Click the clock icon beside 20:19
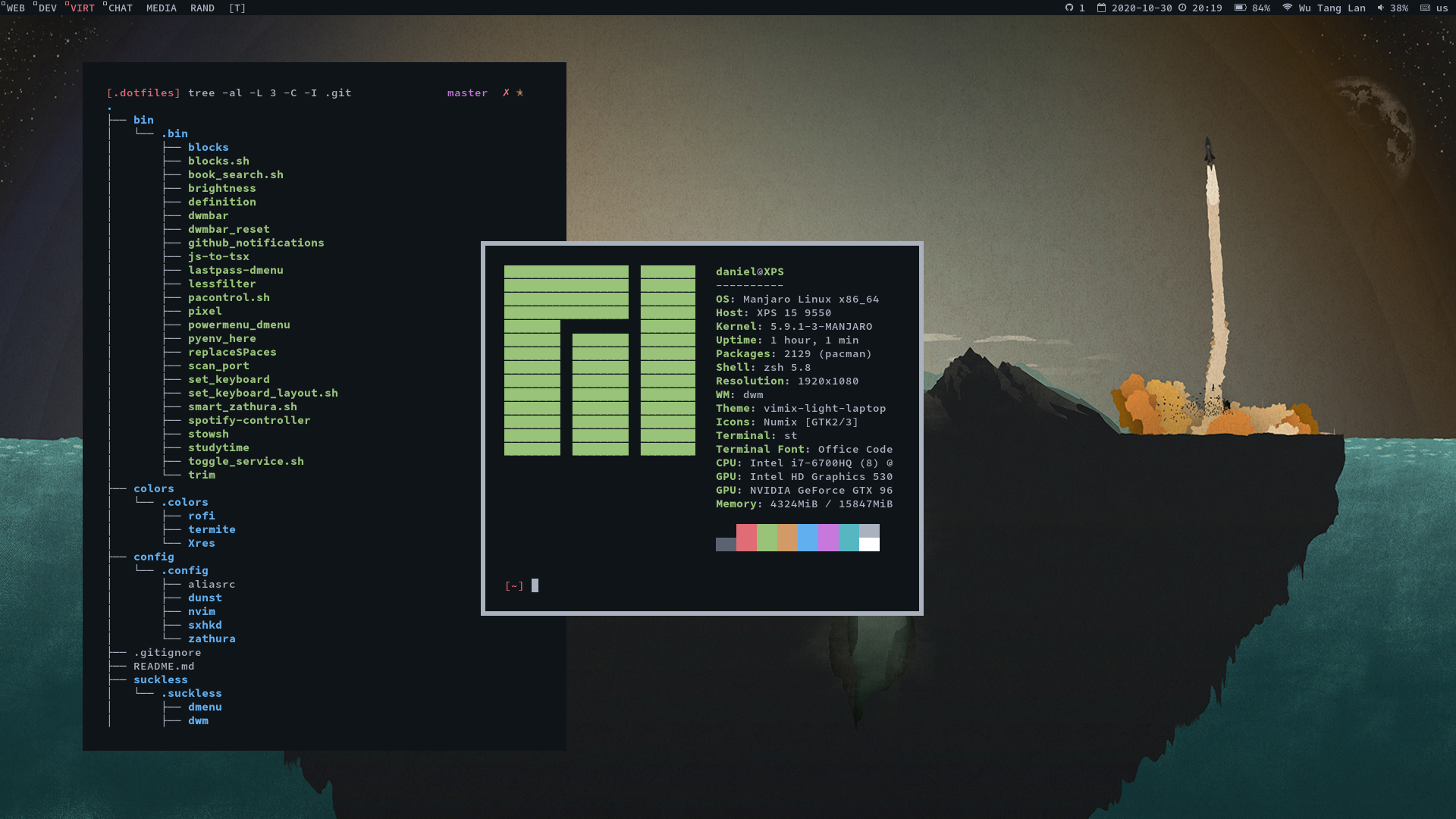The image size is (1456, 819). [x=1182, y=8]
